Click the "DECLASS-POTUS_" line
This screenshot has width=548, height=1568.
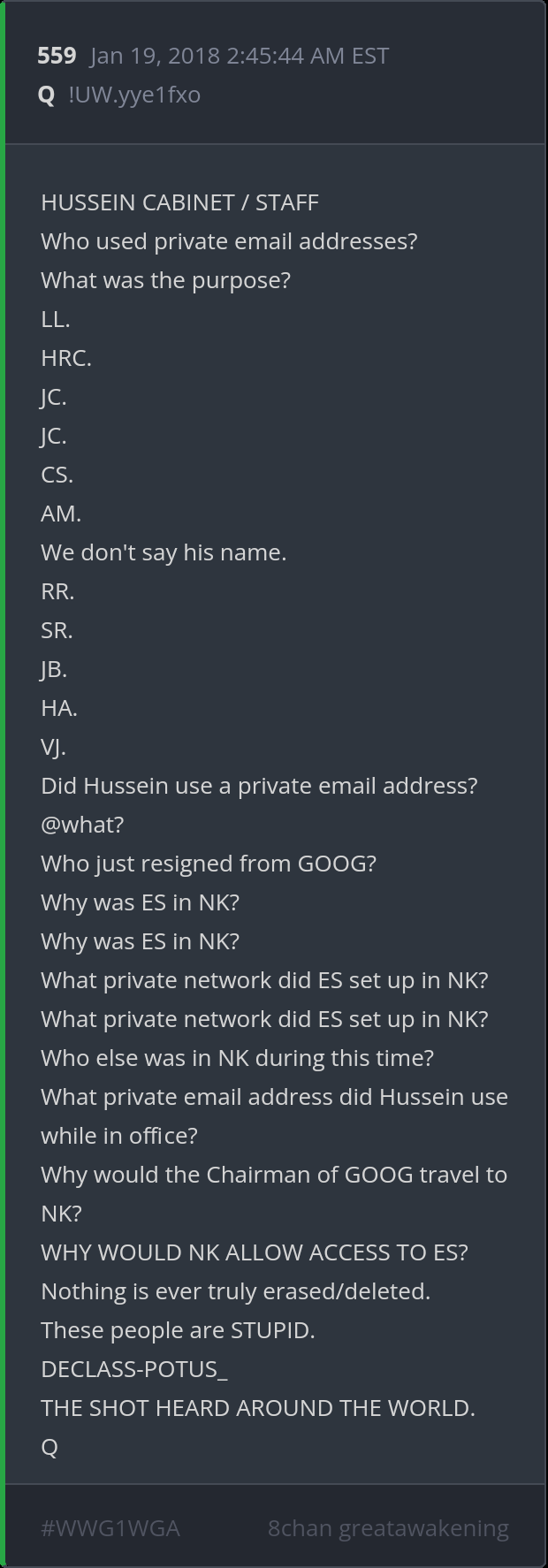pyautogui.click(x=134, y=1369)
